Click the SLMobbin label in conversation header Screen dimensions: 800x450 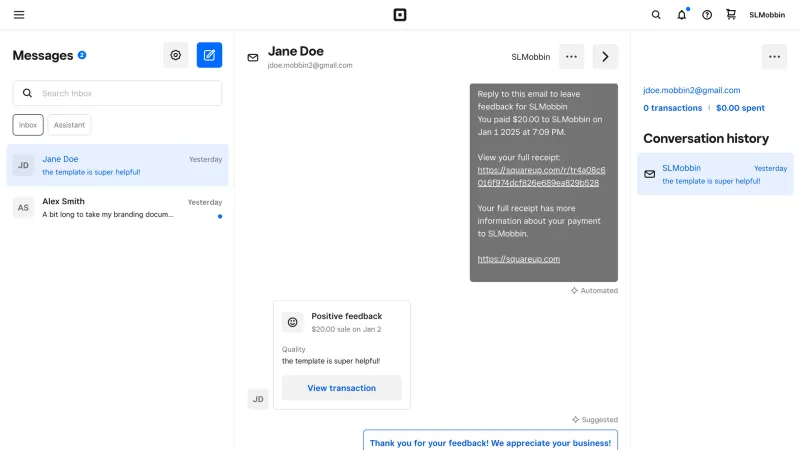tap(531, 57)
